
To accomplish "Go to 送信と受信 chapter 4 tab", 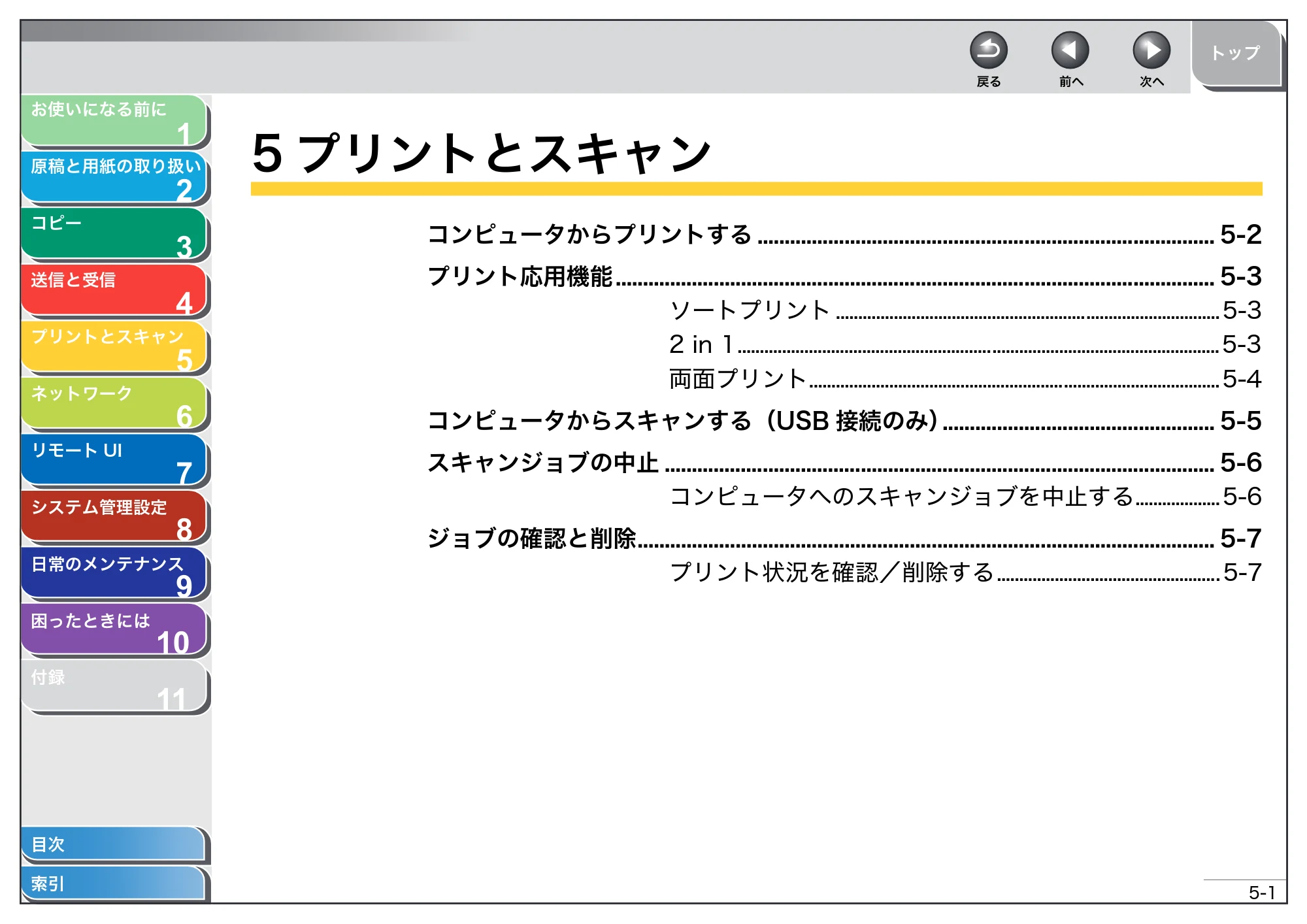I will pyautogui.click(x=114, y=291).
